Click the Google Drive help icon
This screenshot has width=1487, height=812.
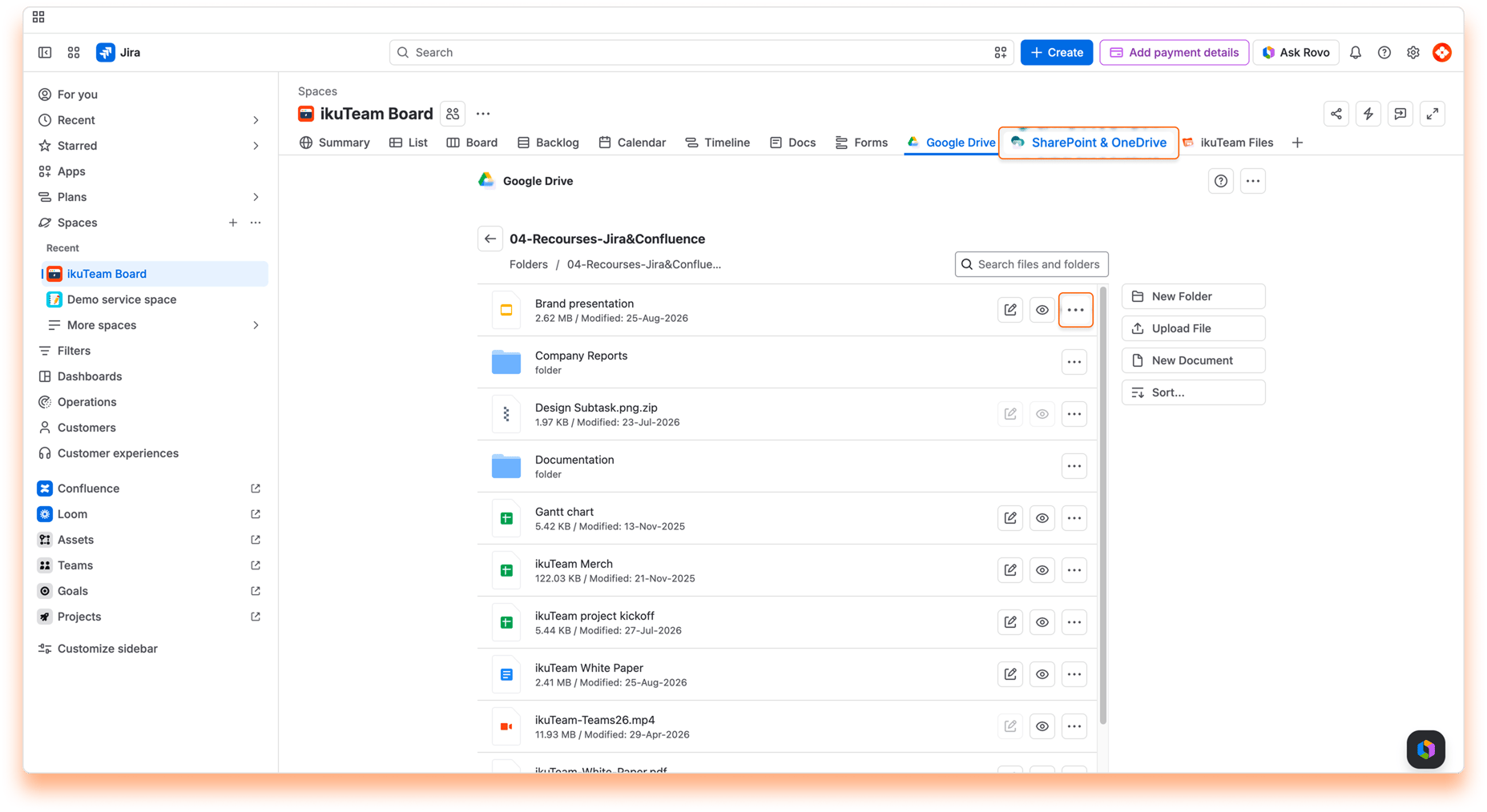pos(1221,181)
